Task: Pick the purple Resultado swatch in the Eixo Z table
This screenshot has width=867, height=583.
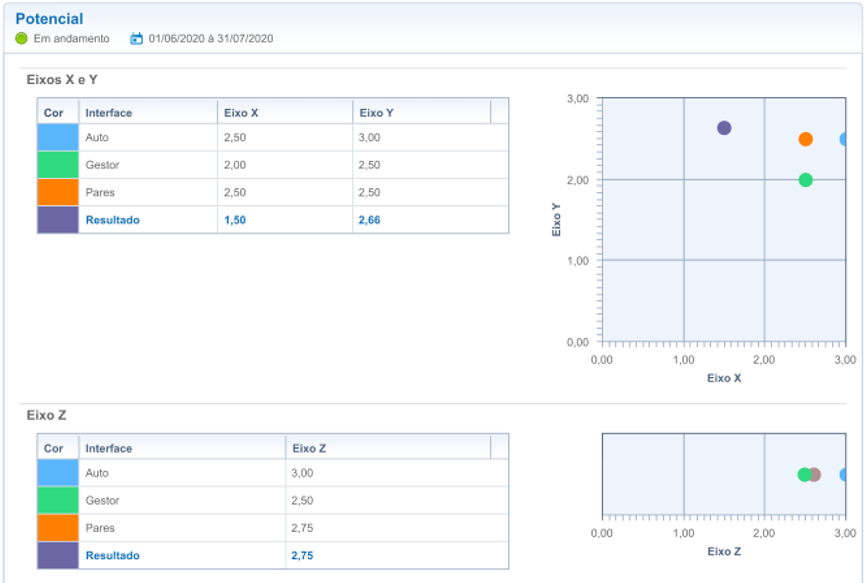Action: pyautogui.click(x=57, y=555)
